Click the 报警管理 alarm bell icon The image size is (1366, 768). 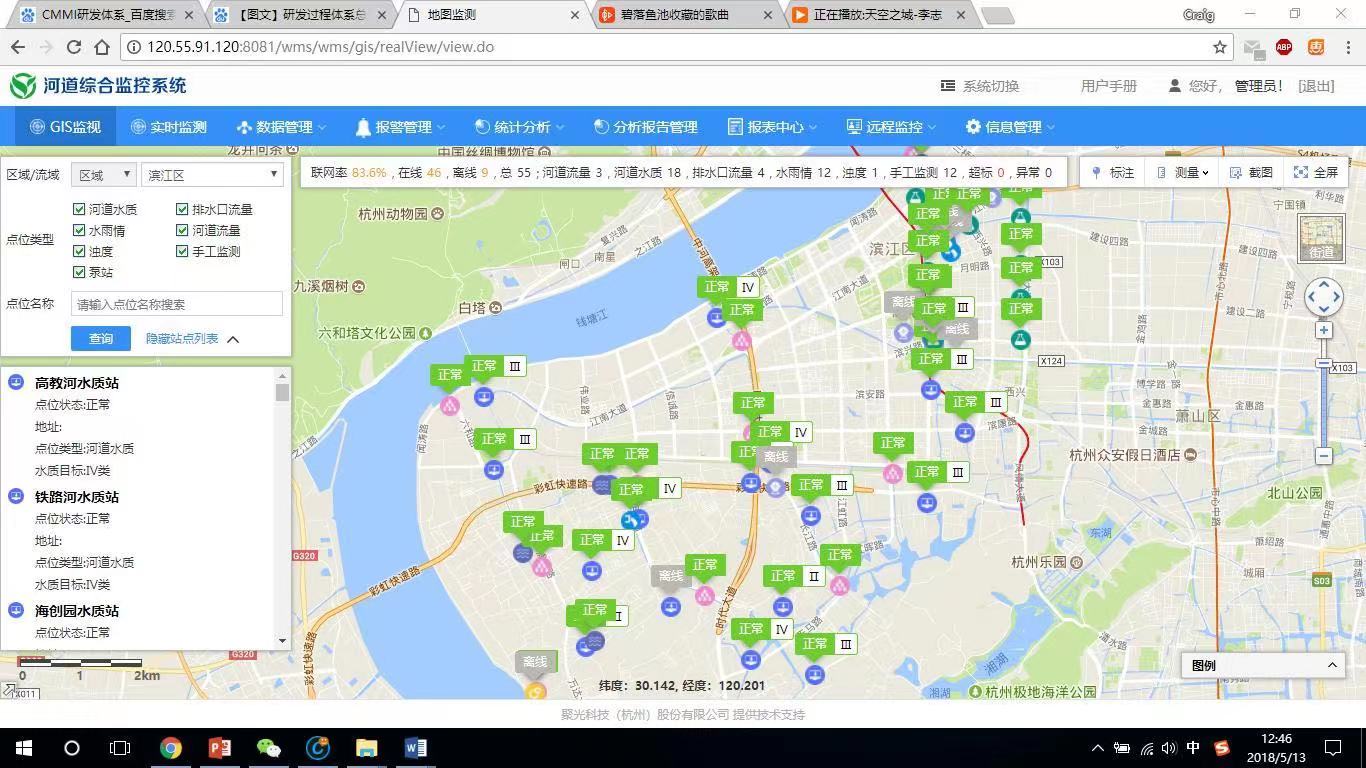click(x=362, y=127)
